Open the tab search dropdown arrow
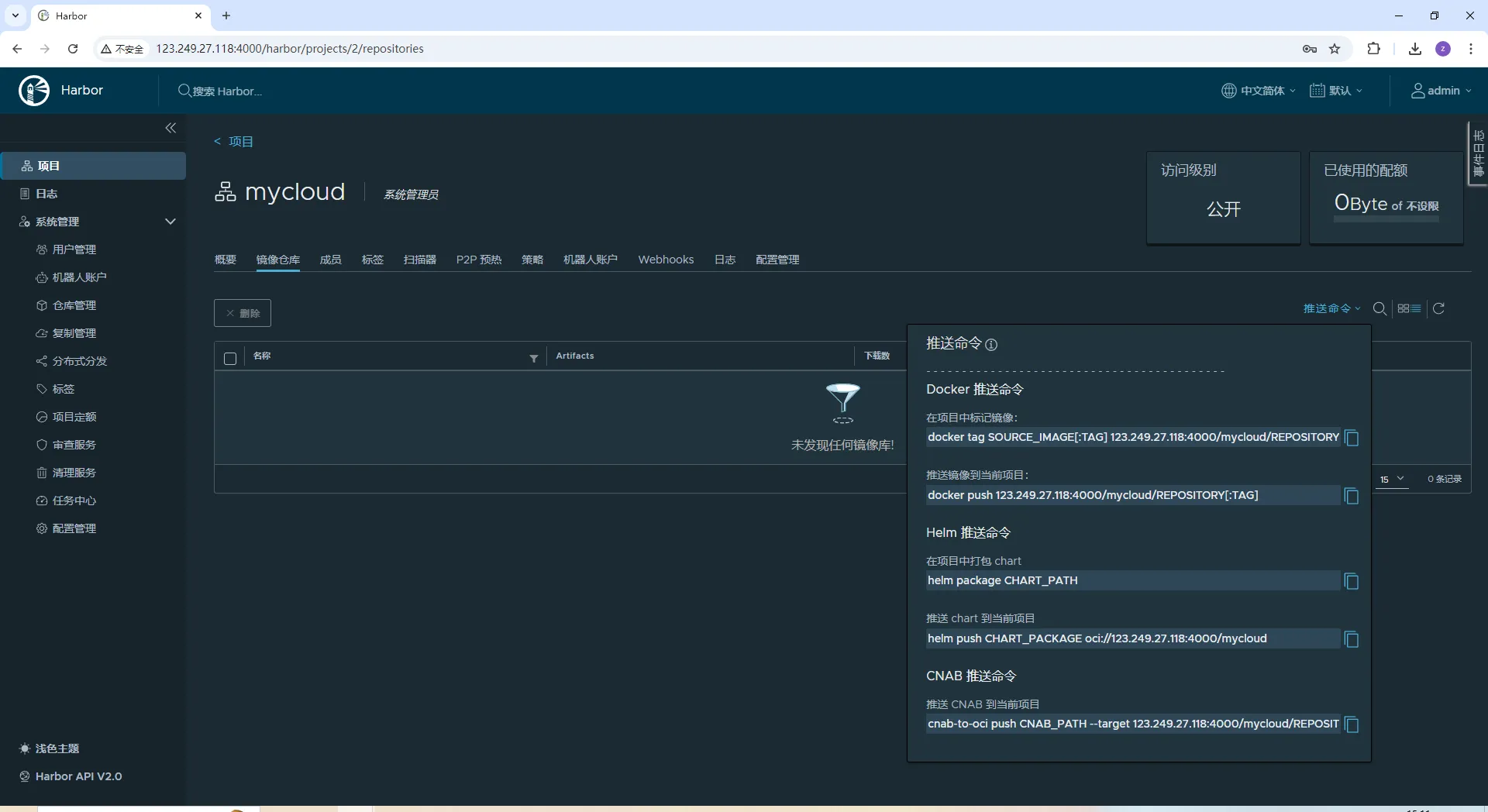1488x812 pixels. 15,15
